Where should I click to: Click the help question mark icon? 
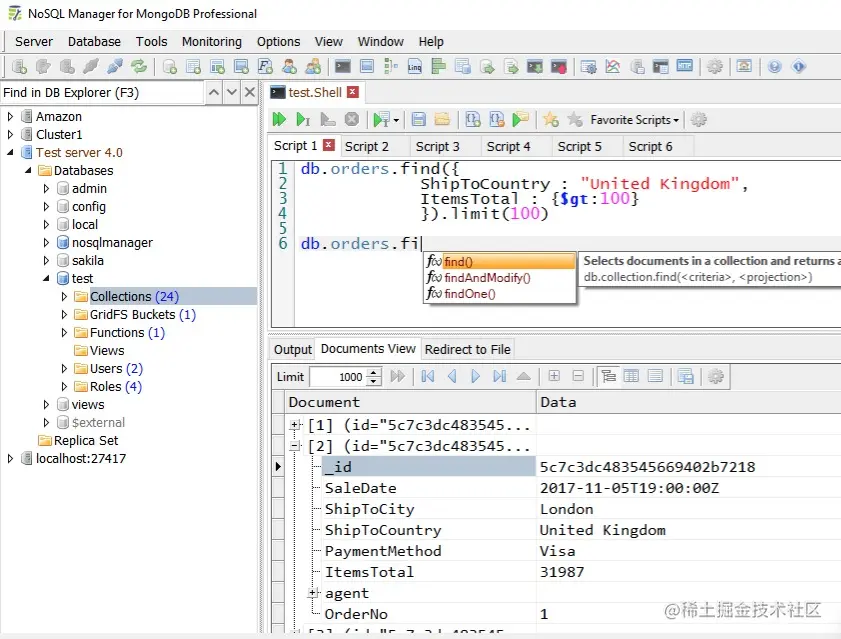click(x=774, y=67)
